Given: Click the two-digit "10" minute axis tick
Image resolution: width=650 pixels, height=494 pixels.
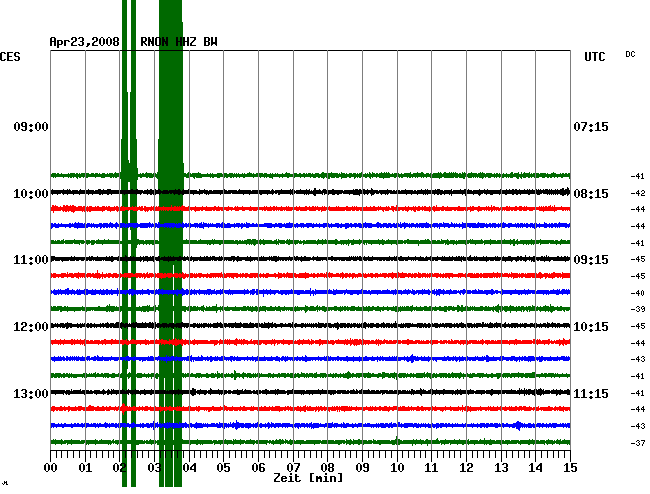Looking at the screenshot, I should [x=397, y=468].
